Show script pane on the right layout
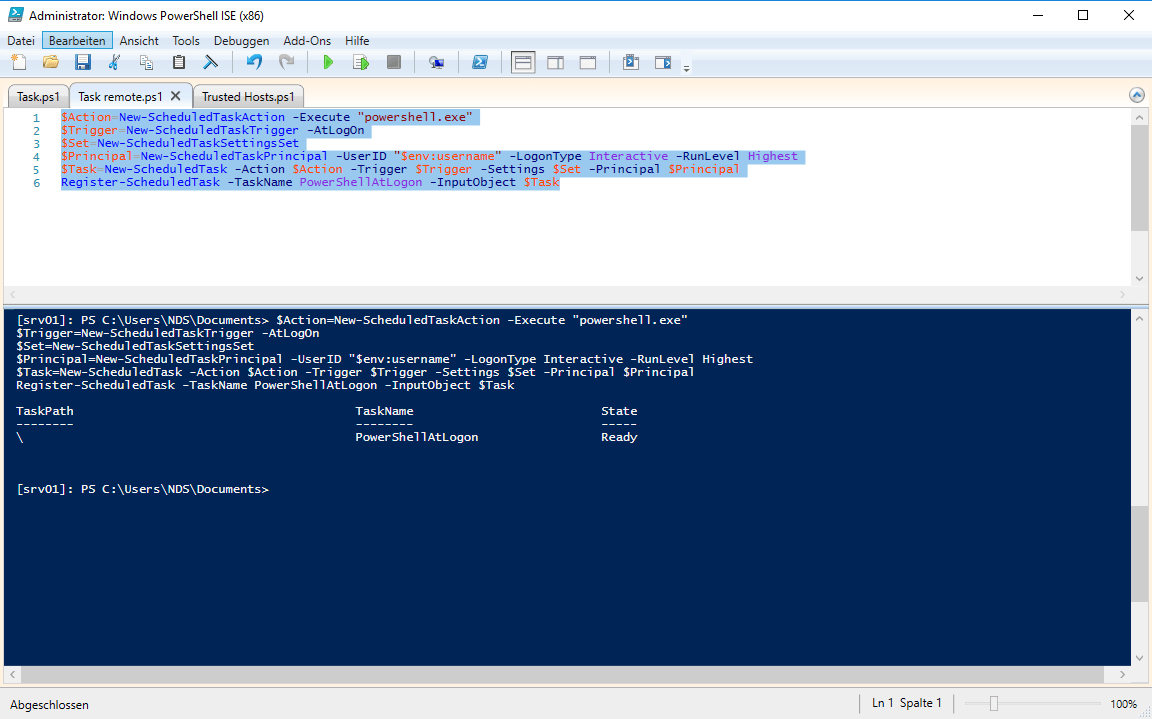 pyautogui.click(x=555, y=63)
